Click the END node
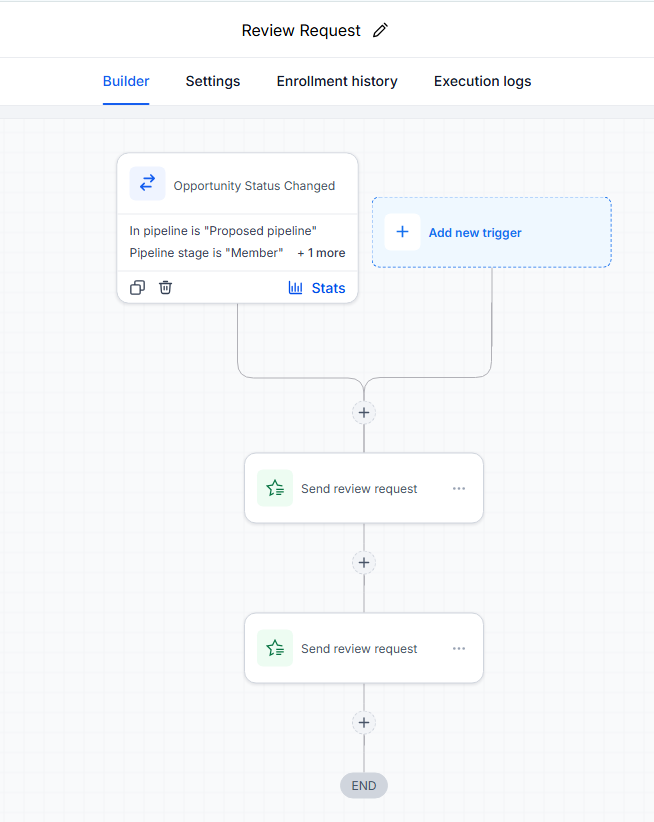Screen dimensions: 654x822 [364, 785]
